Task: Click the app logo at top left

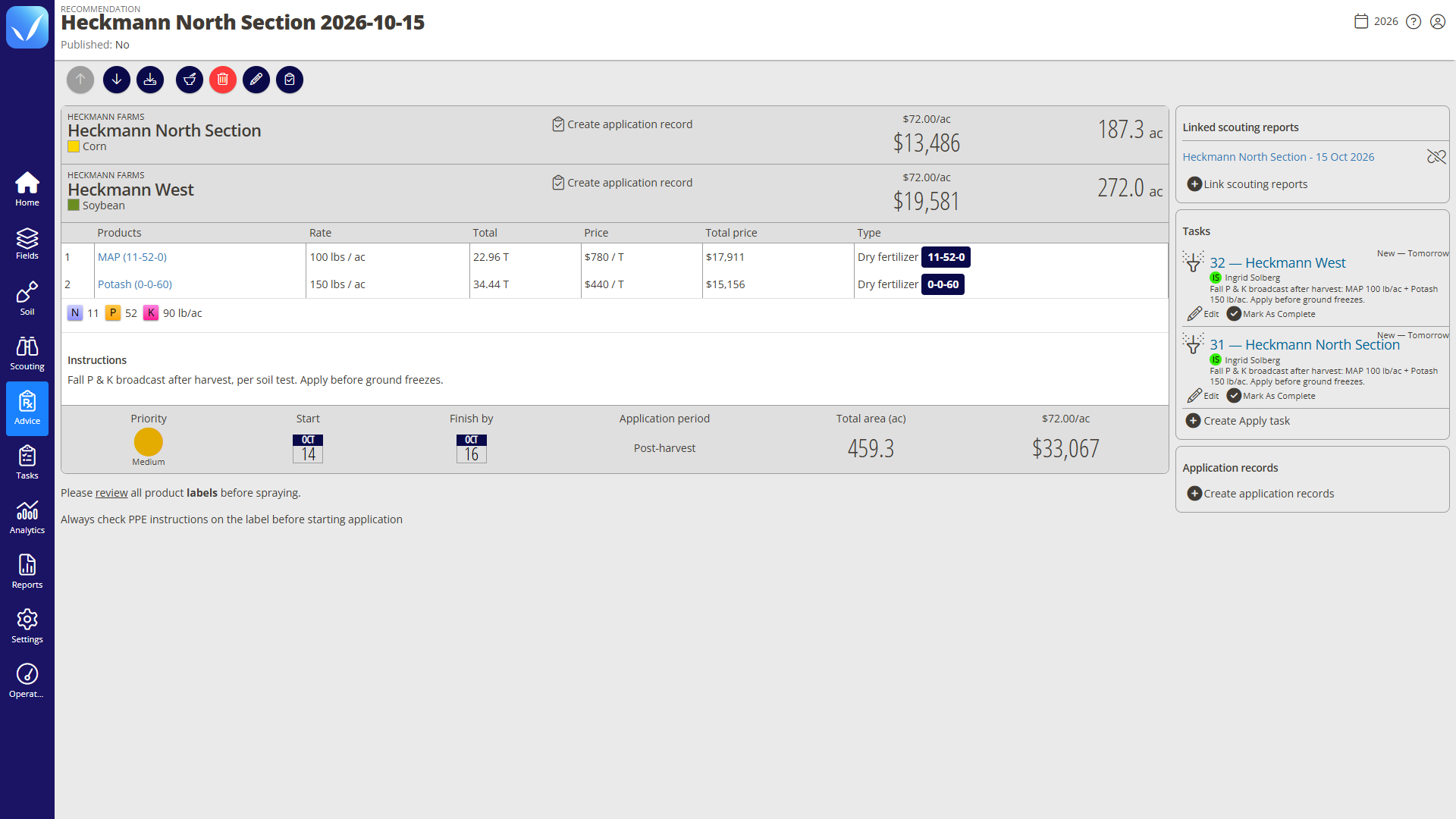Action: 27,27
